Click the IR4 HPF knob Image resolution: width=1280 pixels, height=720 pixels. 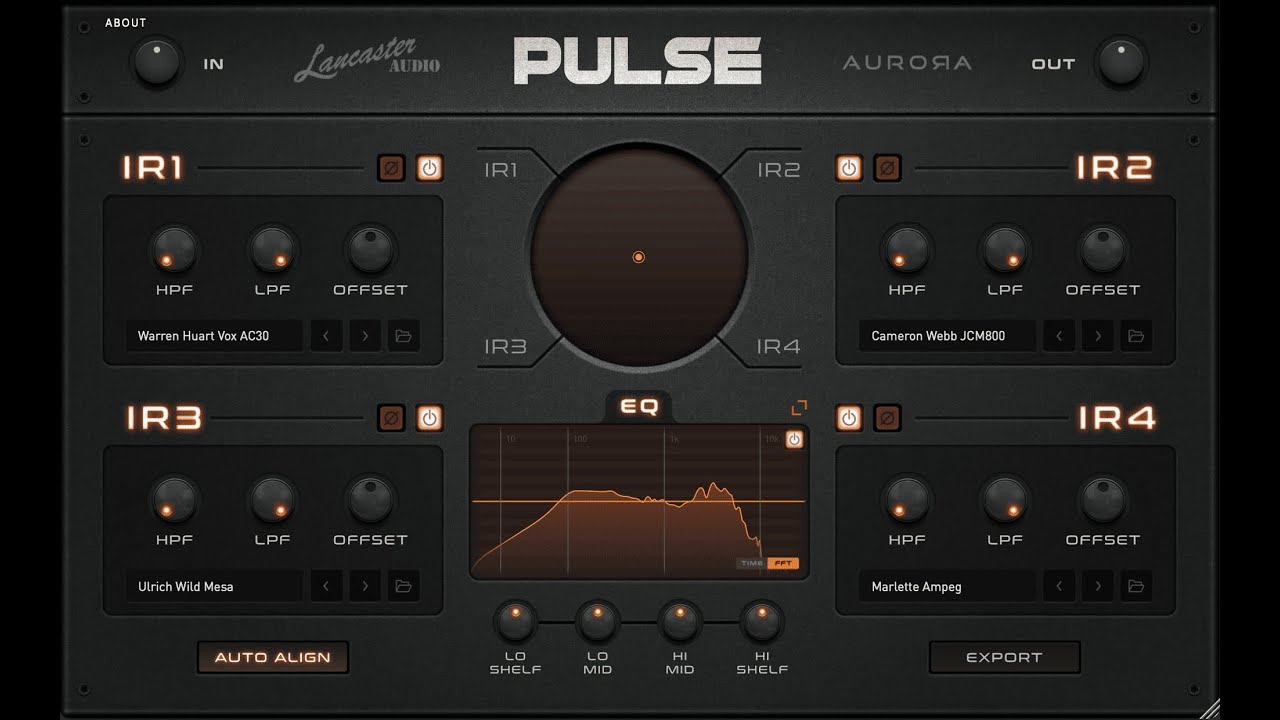(907, 499)
